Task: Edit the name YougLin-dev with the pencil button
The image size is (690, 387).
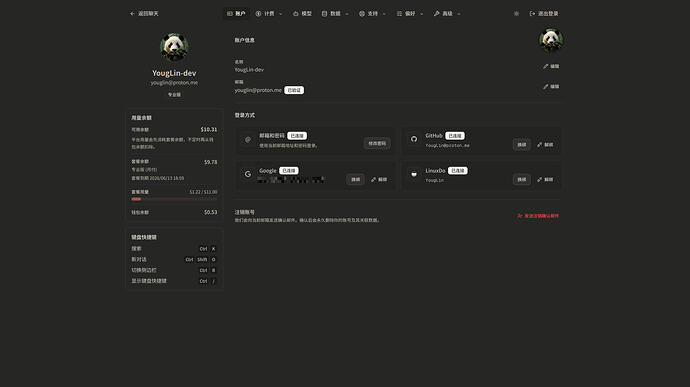Action: coord(551,66)
